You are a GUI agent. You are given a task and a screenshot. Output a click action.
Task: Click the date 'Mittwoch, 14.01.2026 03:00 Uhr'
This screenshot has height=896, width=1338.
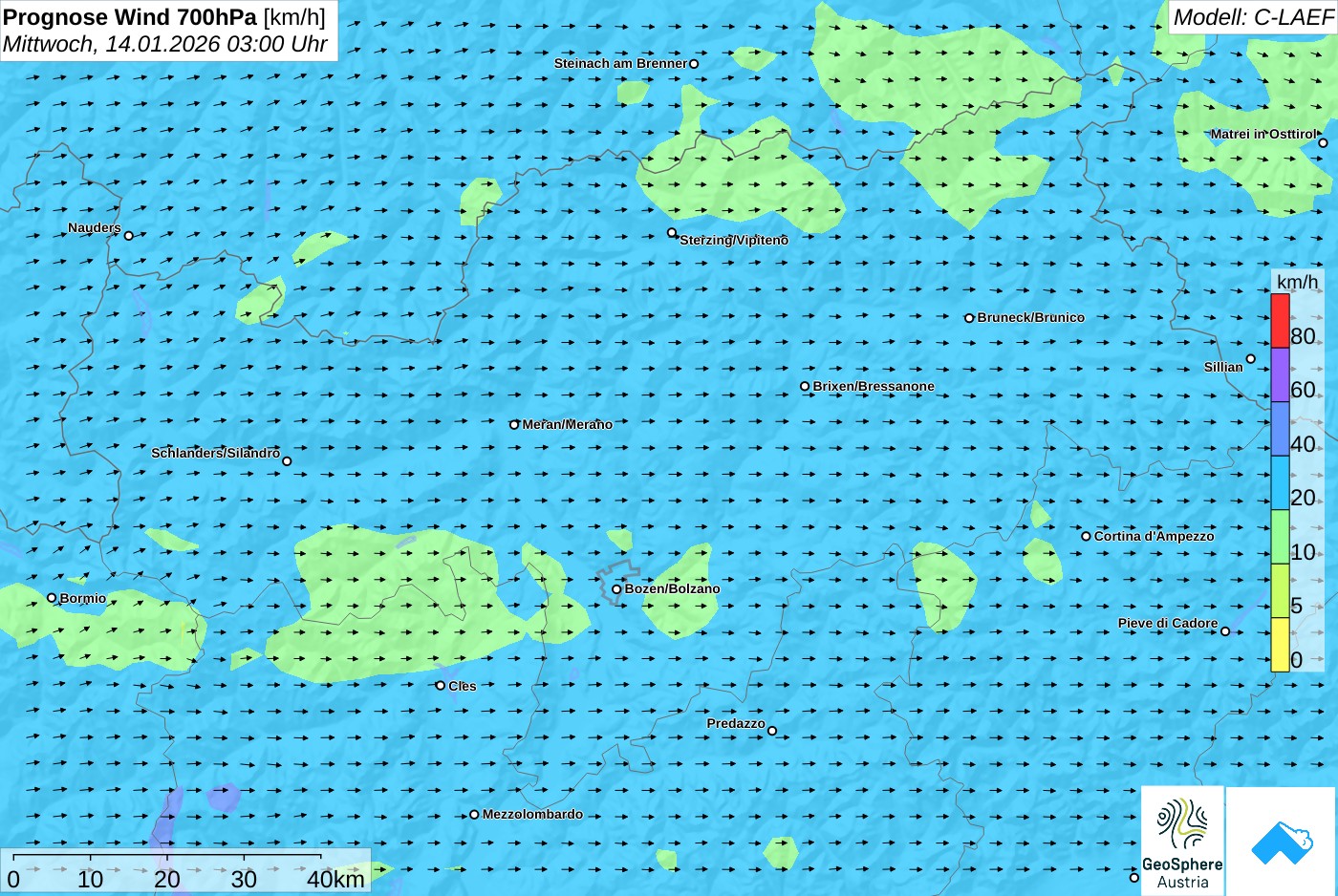[x=165, y=44]
